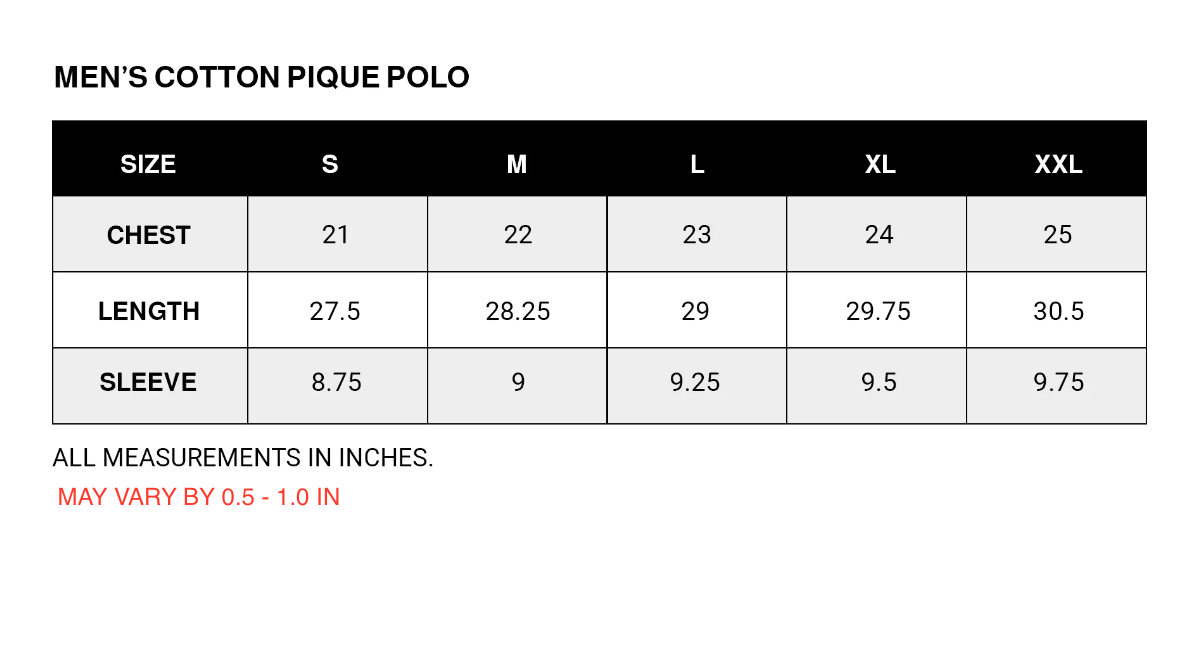Select the M size column header
The image size is (1199, 668).
[517, 164]
